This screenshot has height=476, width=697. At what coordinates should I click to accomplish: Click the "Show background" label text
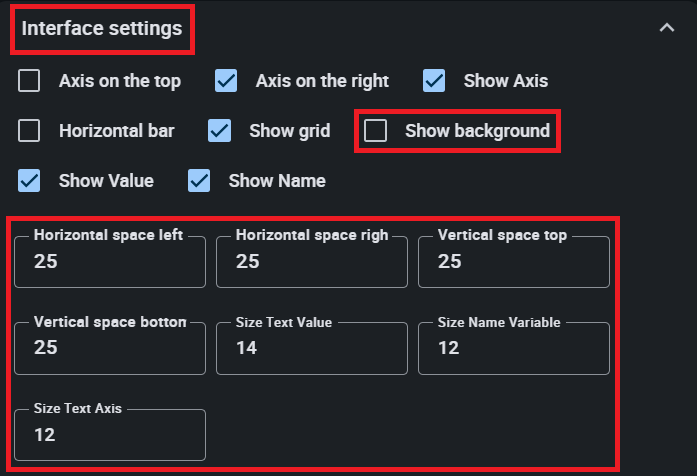477,131
